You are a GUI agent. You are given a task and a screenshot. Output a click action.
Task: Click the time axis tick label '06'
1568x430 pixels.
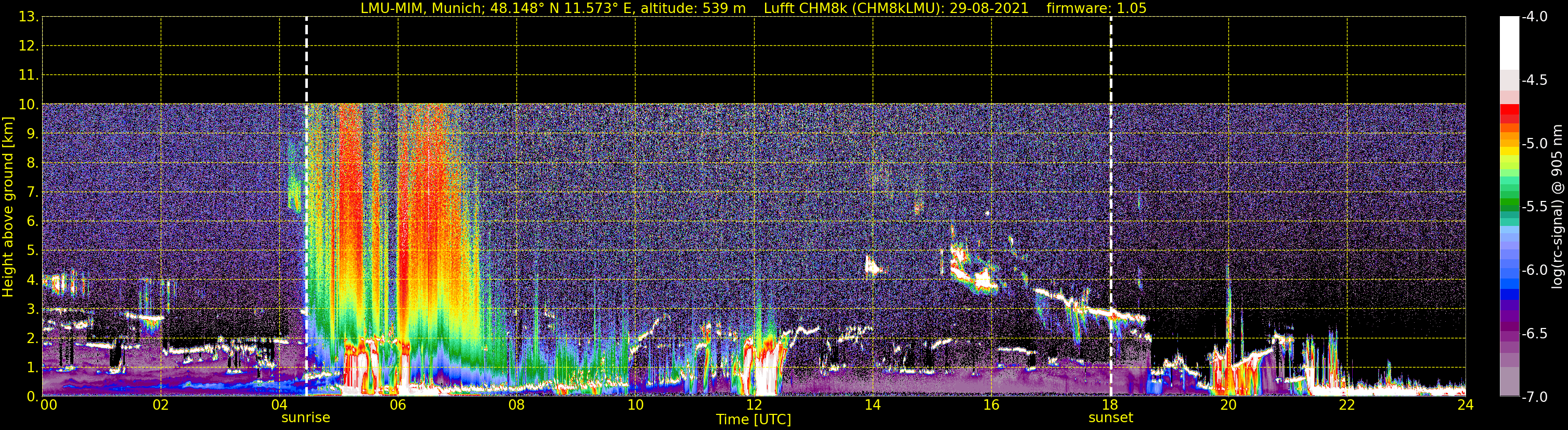[x=398, y=405]
